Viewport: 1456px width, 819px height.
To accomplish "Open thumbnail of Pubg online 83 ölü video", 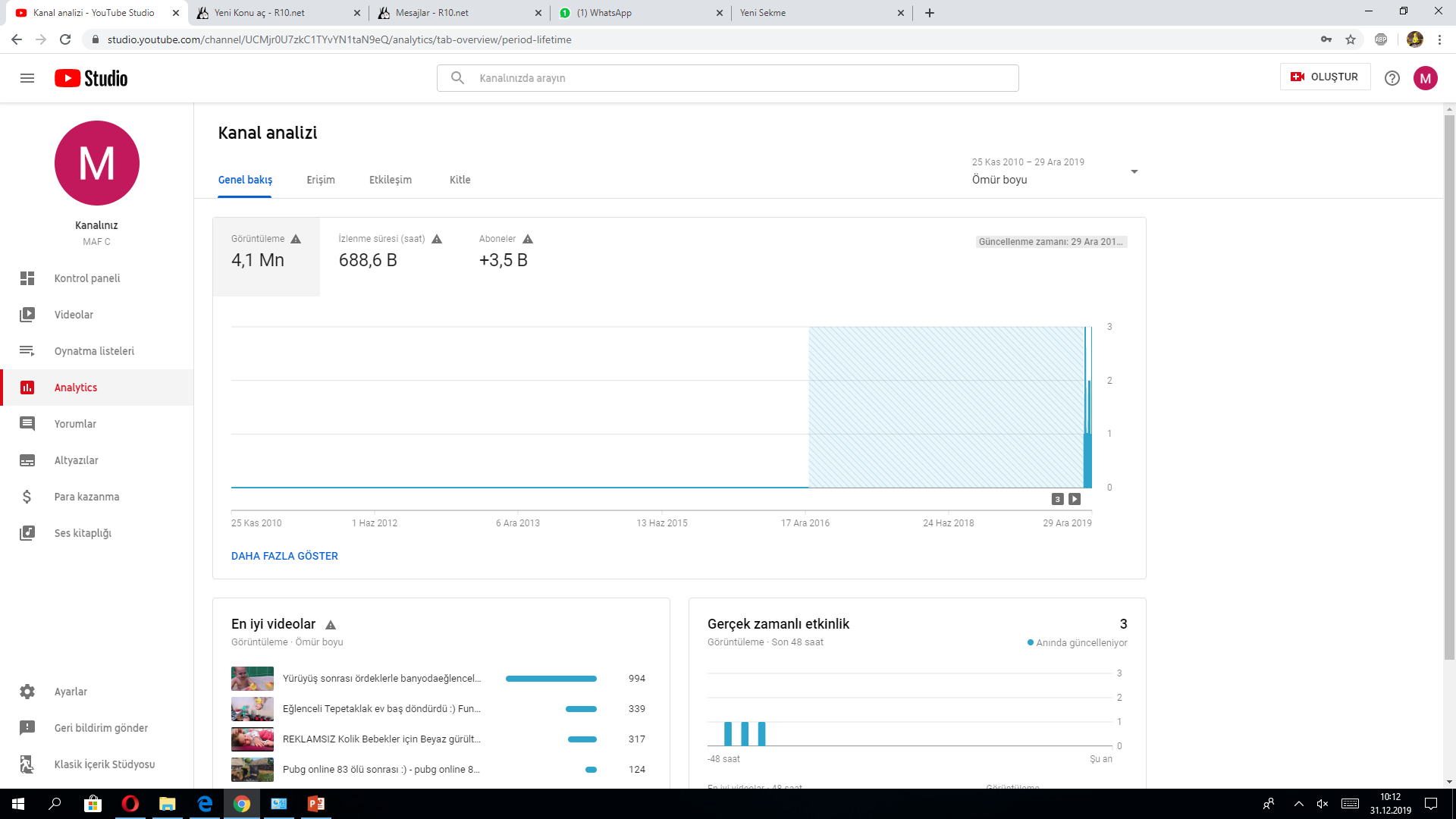I will pyautogui.click(x=253, y=770).
